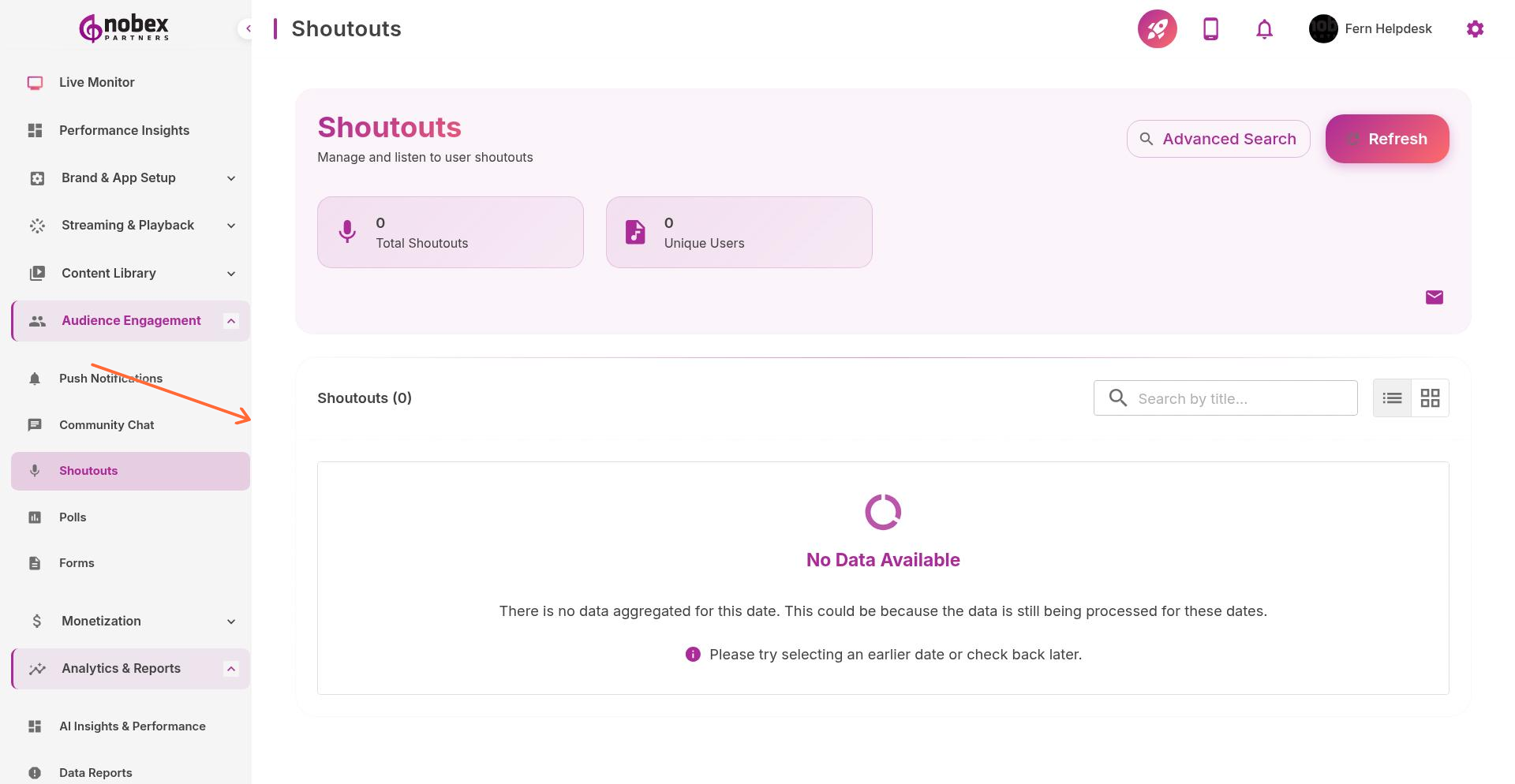This screenshot has width=1515, height=784.
Task: Open the mobile preview icon
Action: [1210, 28]
